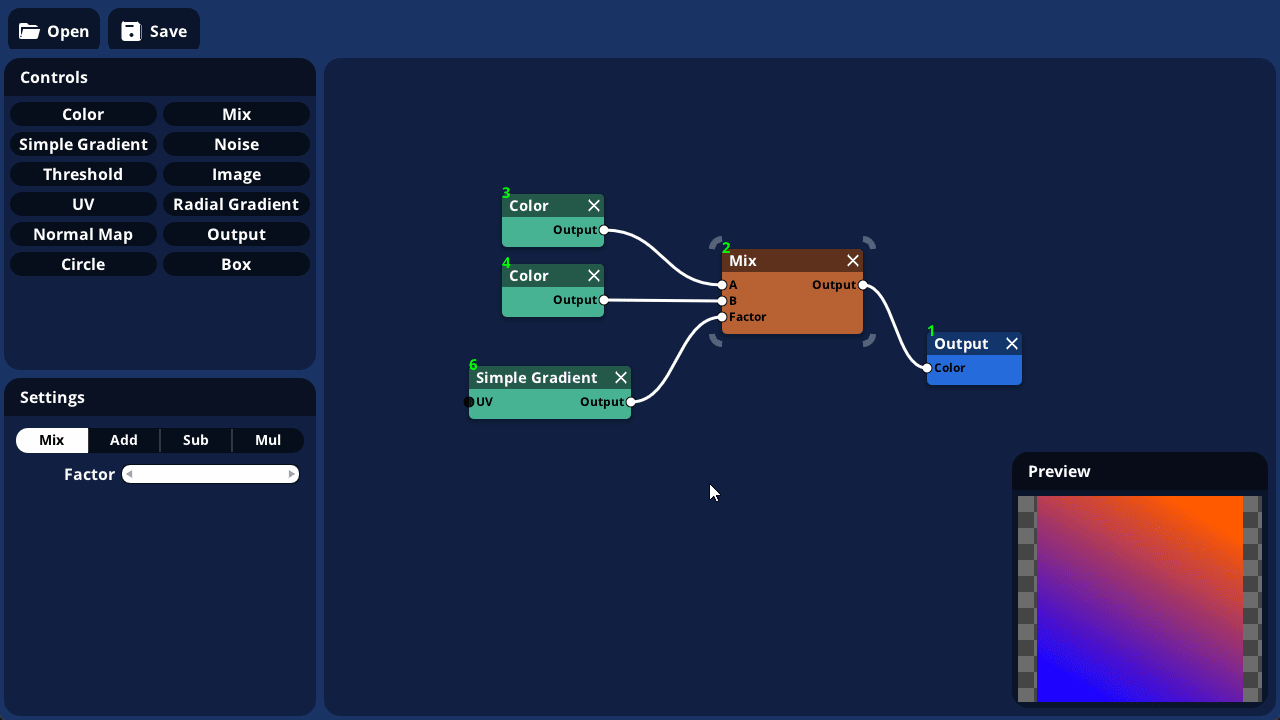Remove the Mix node with its X
Viewport: 1280px width, 720px height.
(853, 261)
